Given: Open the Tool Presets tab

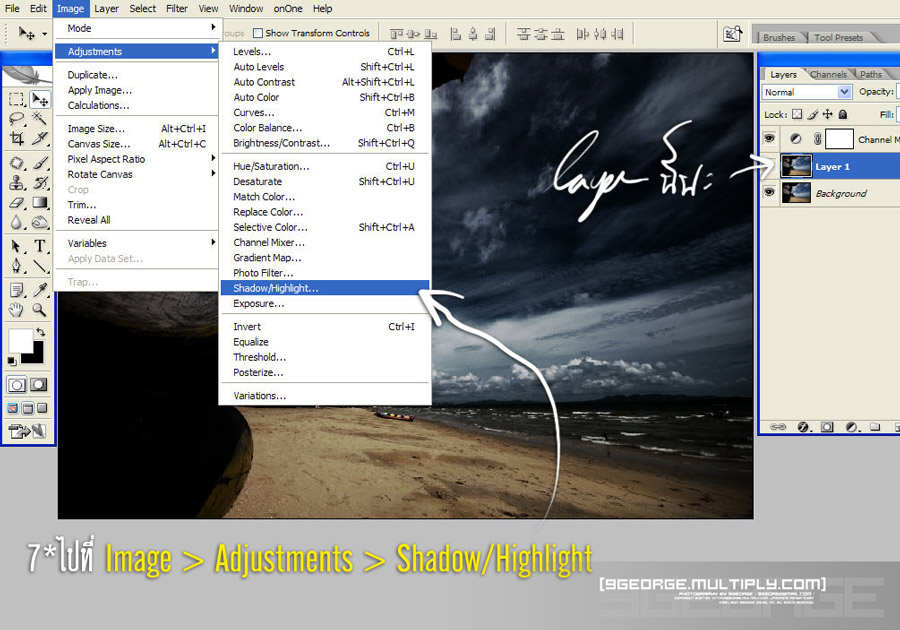Looking at the screenshot, I should point(838,37).
